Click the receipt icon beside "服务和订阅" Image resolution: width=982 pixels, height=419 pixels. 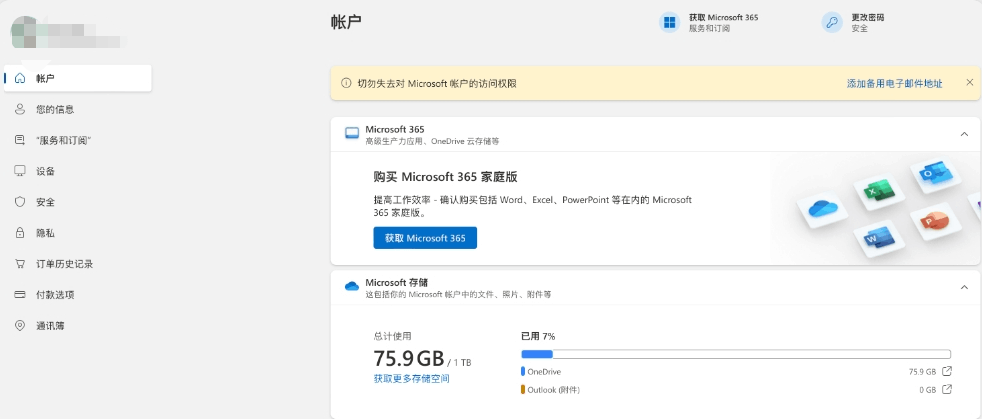coord(20,140)
